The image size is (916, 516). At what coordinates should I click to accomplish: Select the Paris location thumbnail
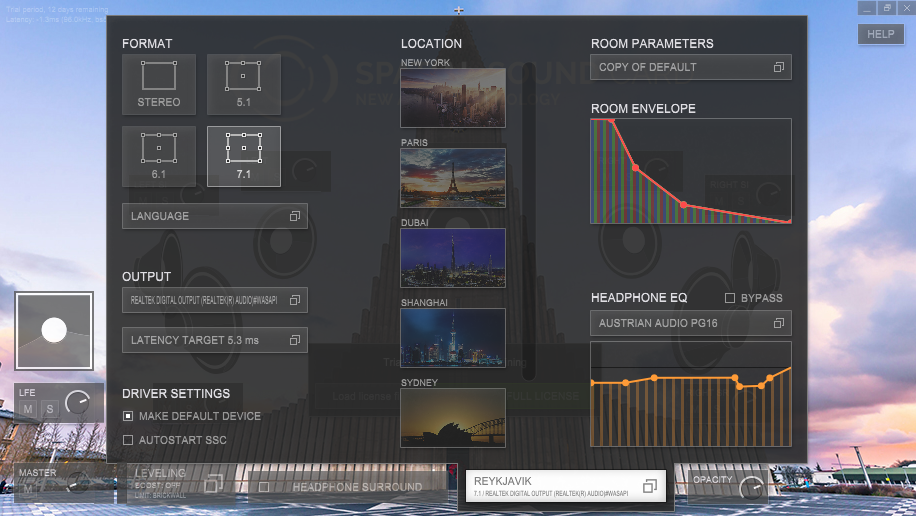pos(452,177)
